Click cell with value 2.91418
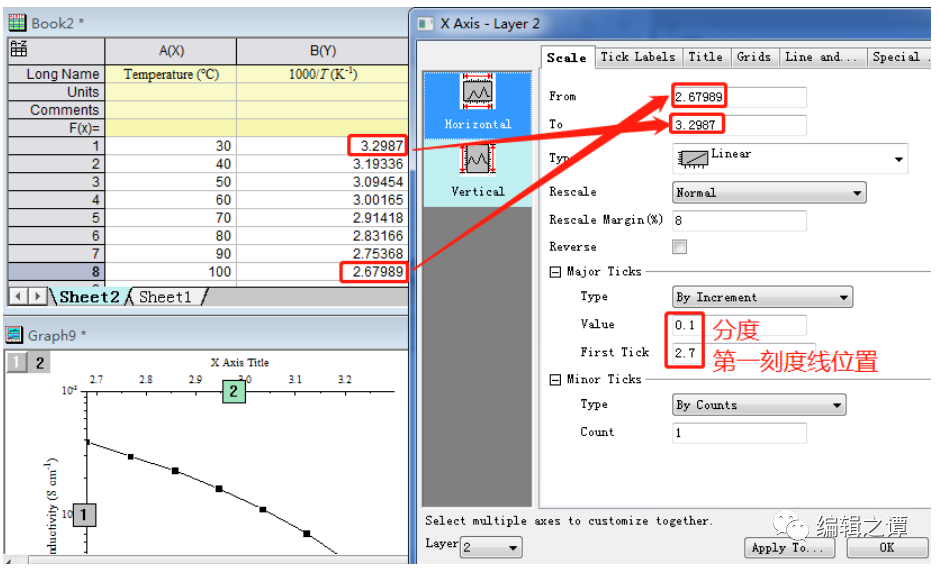This screenshot has width=938, height=568. pos(322,218)
